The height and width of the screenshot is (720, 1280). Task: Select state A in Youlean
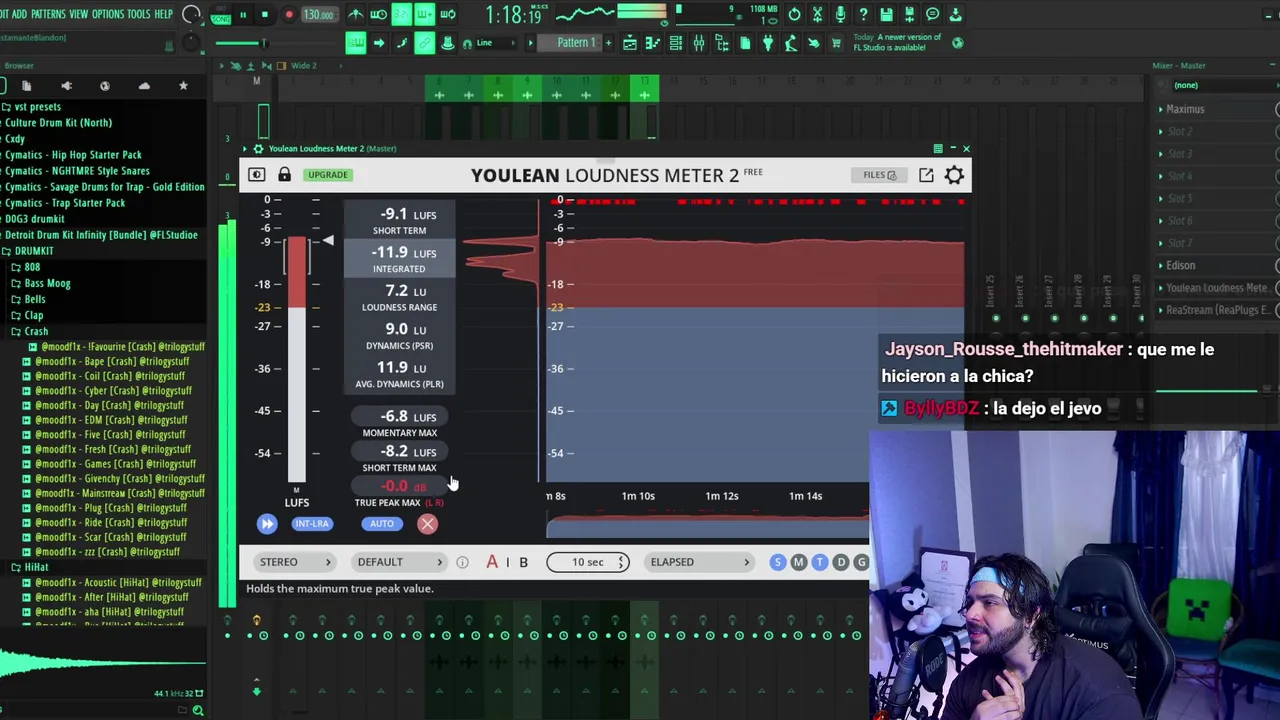[492, 562]
